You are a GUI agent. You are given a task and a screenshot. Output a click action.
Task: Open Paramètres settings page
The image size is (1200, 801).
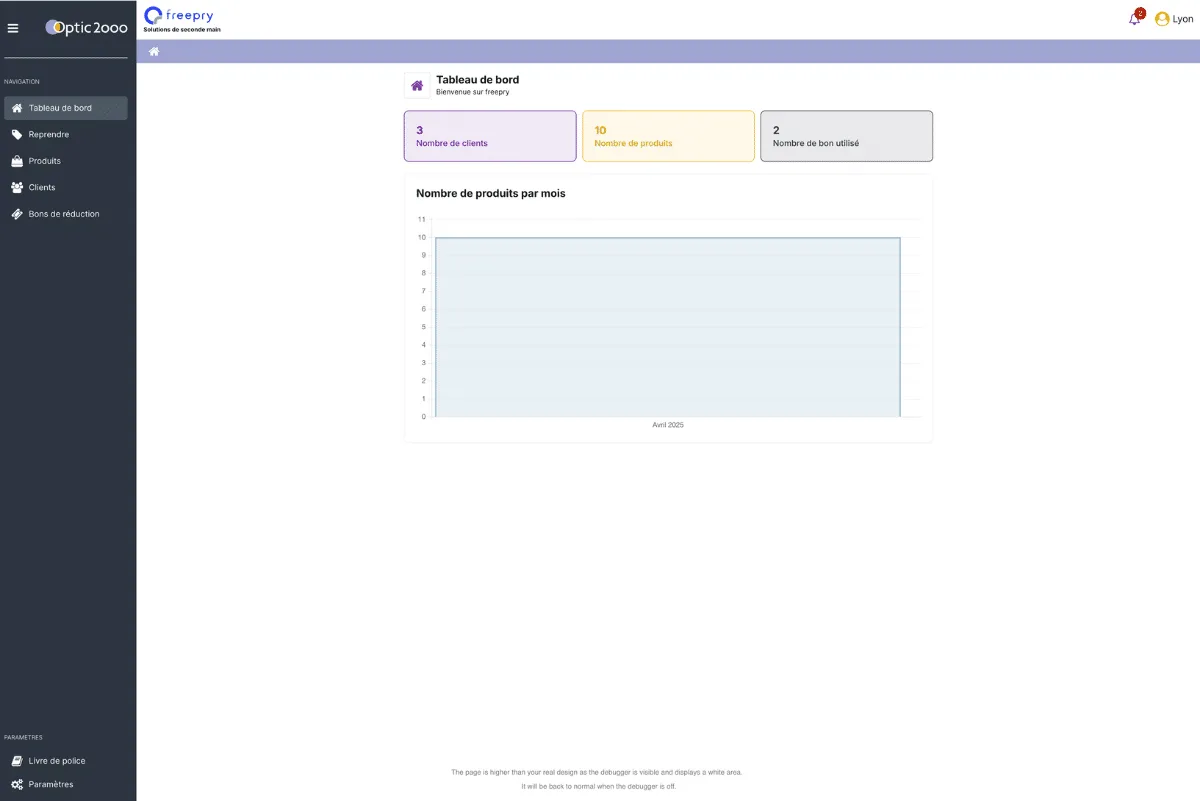tap(66, 785)
